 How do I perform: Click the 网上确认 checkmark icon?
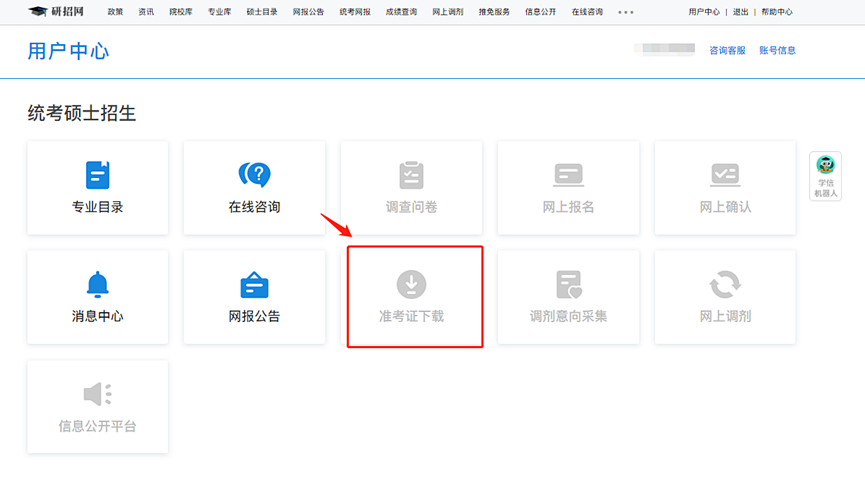click(x=725, y=175)
